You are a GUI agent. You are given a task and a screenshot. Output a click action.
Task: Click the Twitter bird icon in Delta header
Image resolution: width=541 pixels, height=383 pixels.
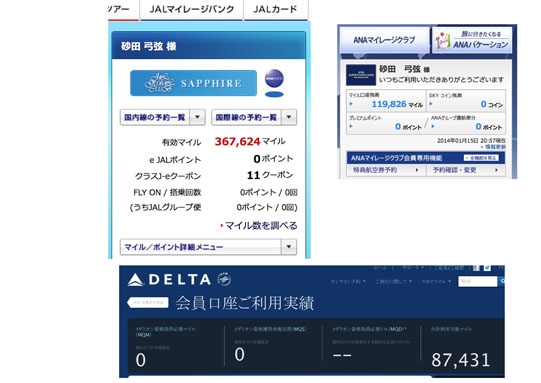click(x=487, y=267)
